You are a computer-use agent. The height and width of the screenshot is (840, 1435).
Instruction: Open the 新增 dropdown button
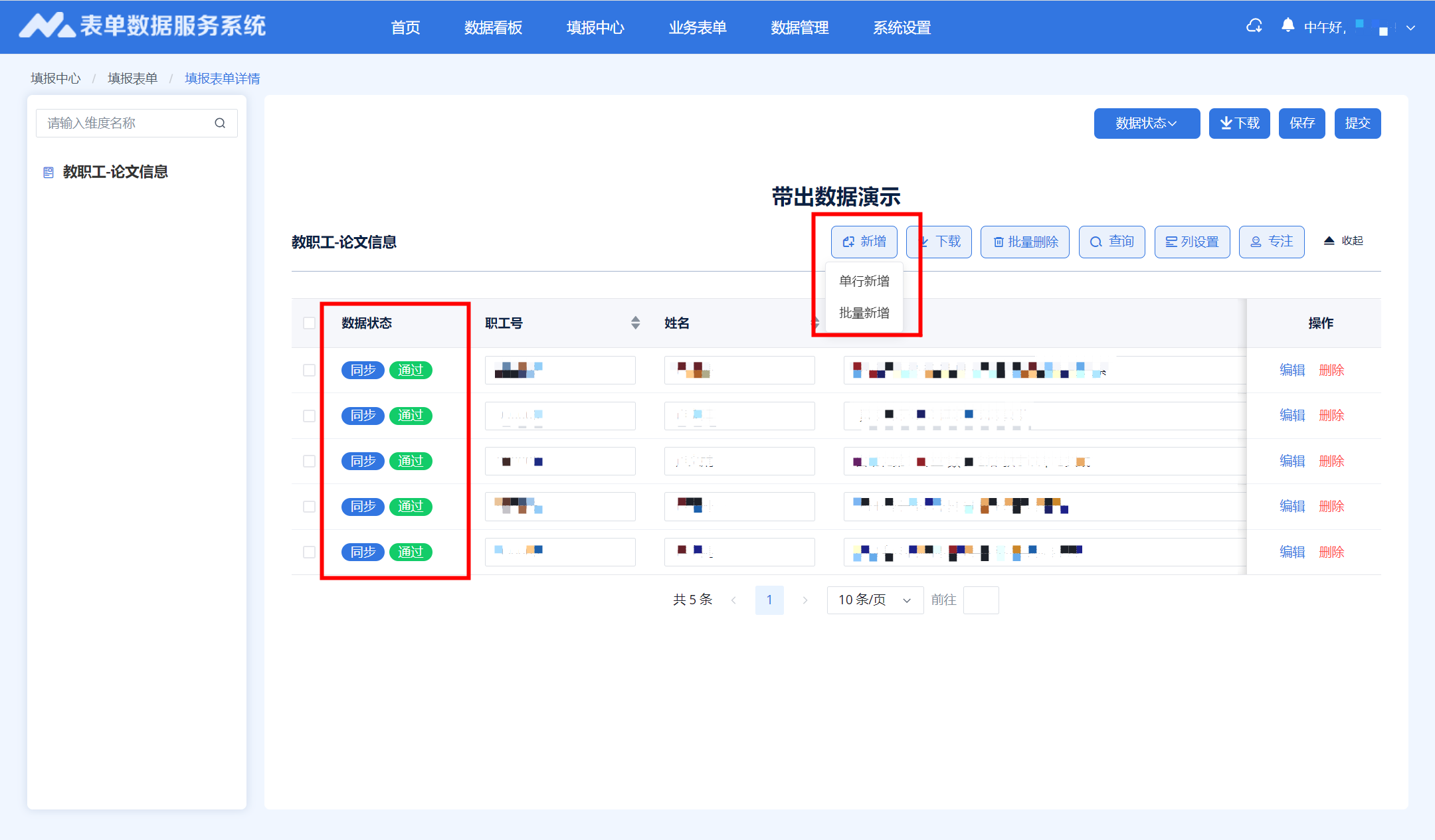(x=864, y=242)
